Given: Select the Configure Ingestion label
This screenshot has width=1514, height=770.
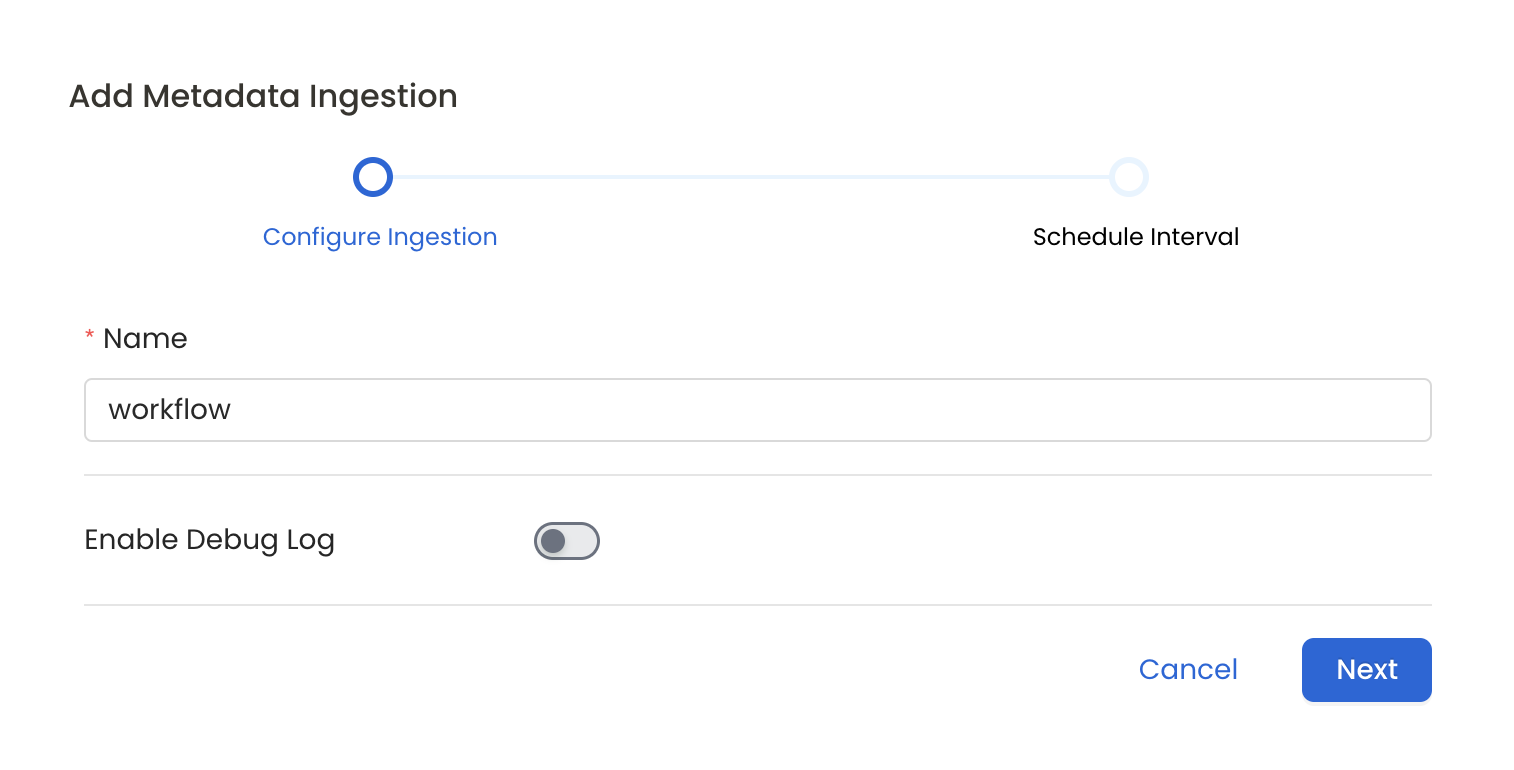Looking at the screenshot, I should [x=379, y=237].
